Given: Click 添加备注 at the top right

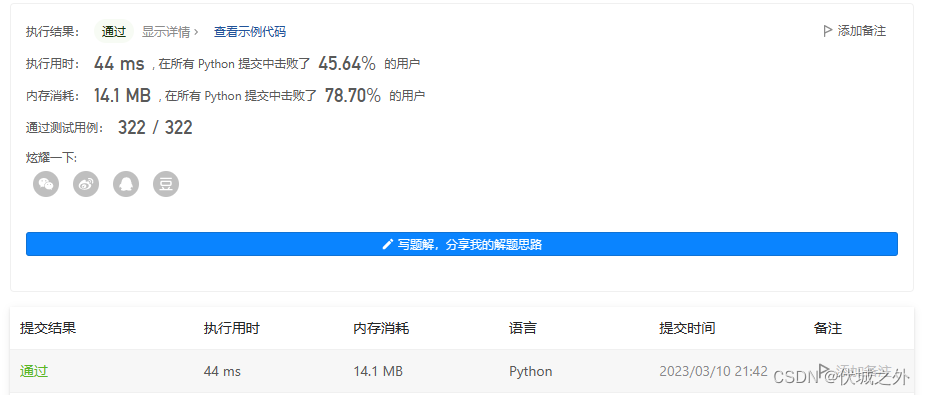Looking at the screenshot, I should pos(854,31).
